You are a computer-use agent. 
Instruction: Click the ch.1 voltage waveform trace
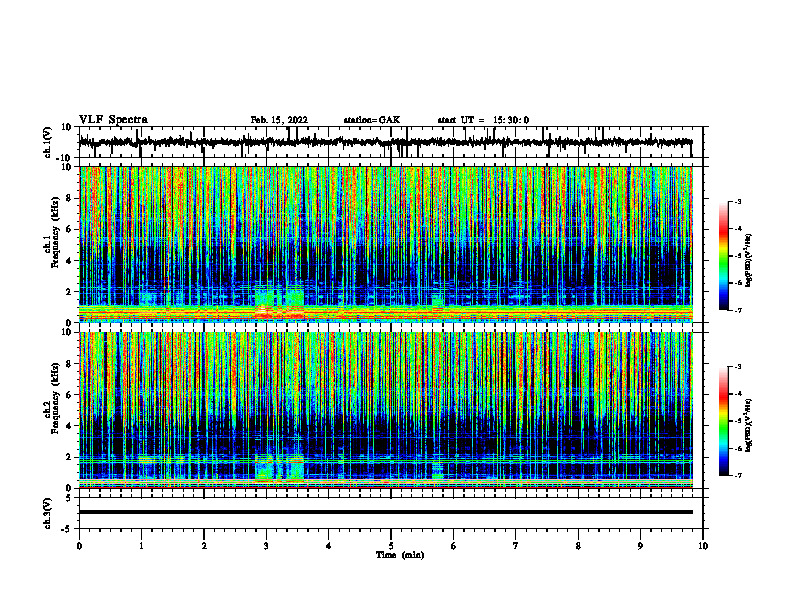[x=386, y=142]
